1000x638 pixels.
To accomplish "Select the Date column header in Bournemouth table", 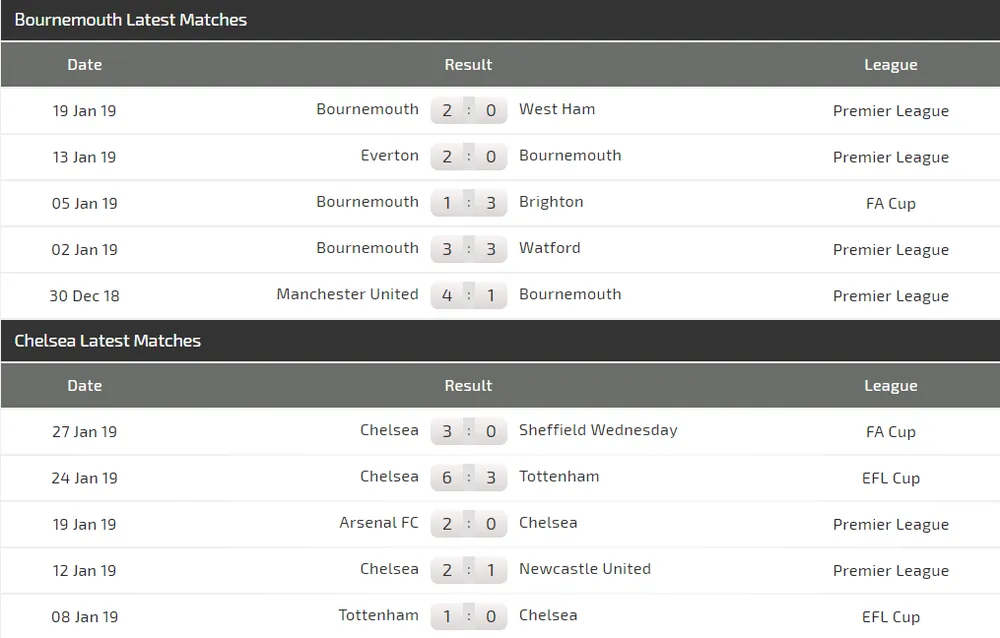I will pyautogui.click(x=85, y=64).
